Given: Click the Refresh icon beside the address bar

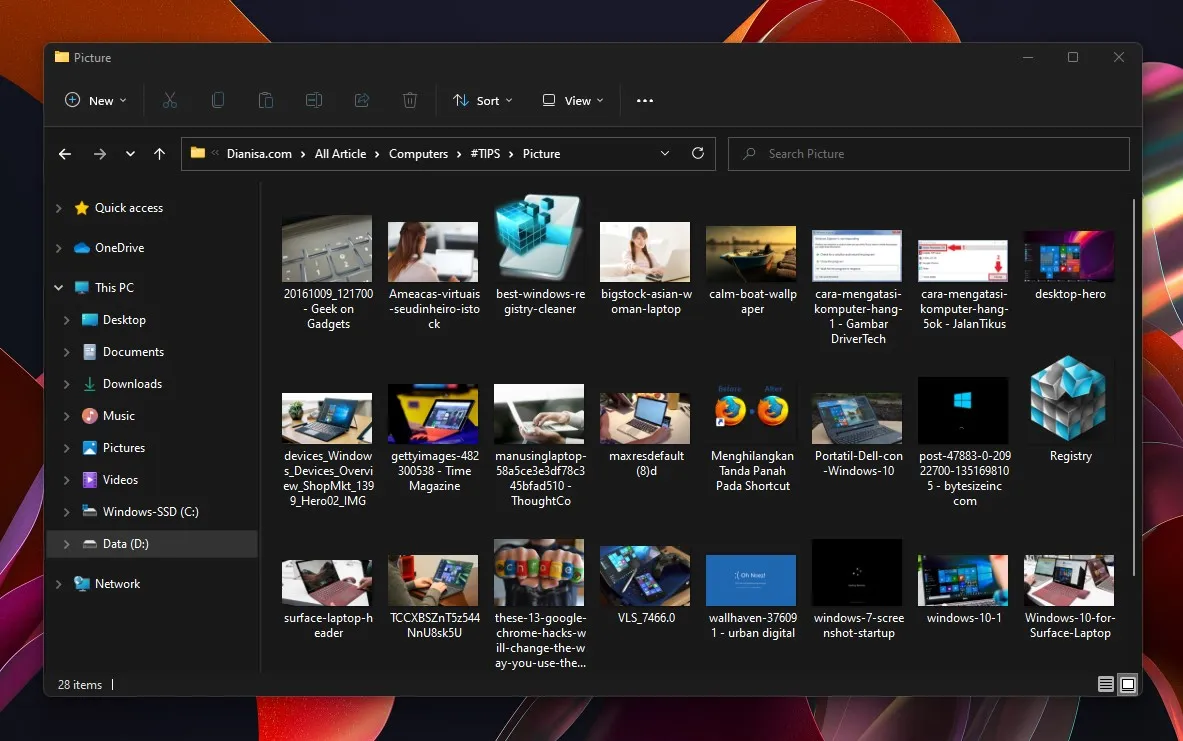Looking at the screenshot, I should pyautogui.click(x=697, y=153).
